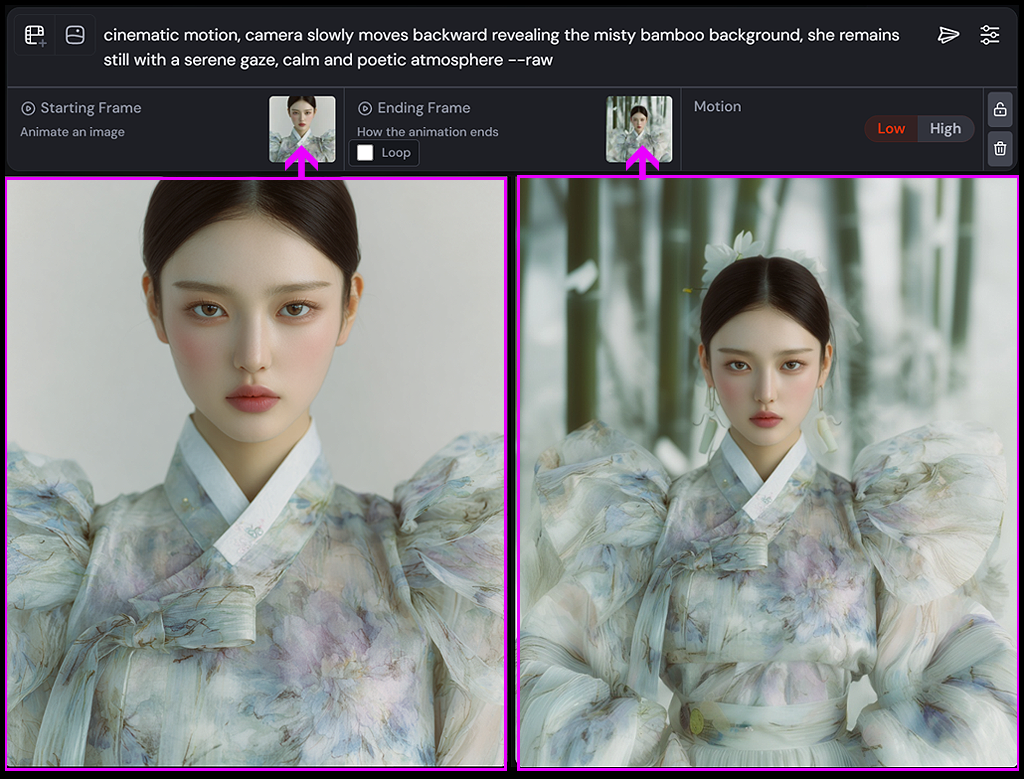The width and height of the screenshot is (1024, 779).
Task: Click the 'Animate an image' text
Action: 72,132
